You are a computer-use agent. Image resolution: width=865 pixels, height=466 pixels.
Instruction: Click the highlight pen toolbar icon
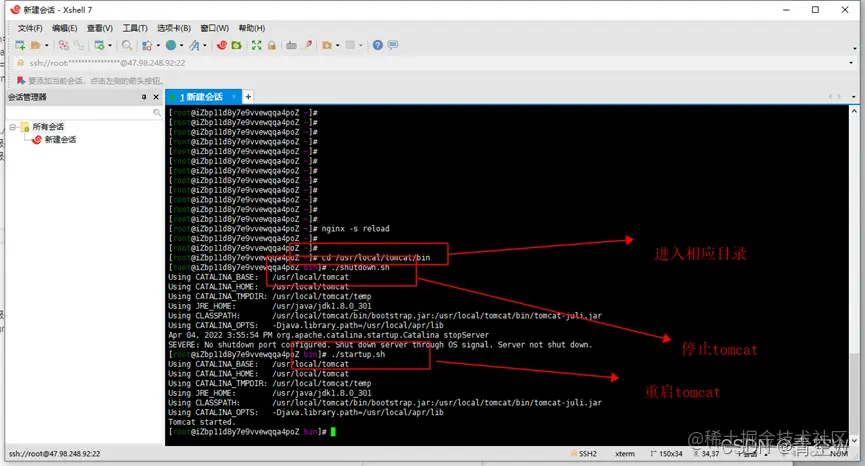pos(307,45)
